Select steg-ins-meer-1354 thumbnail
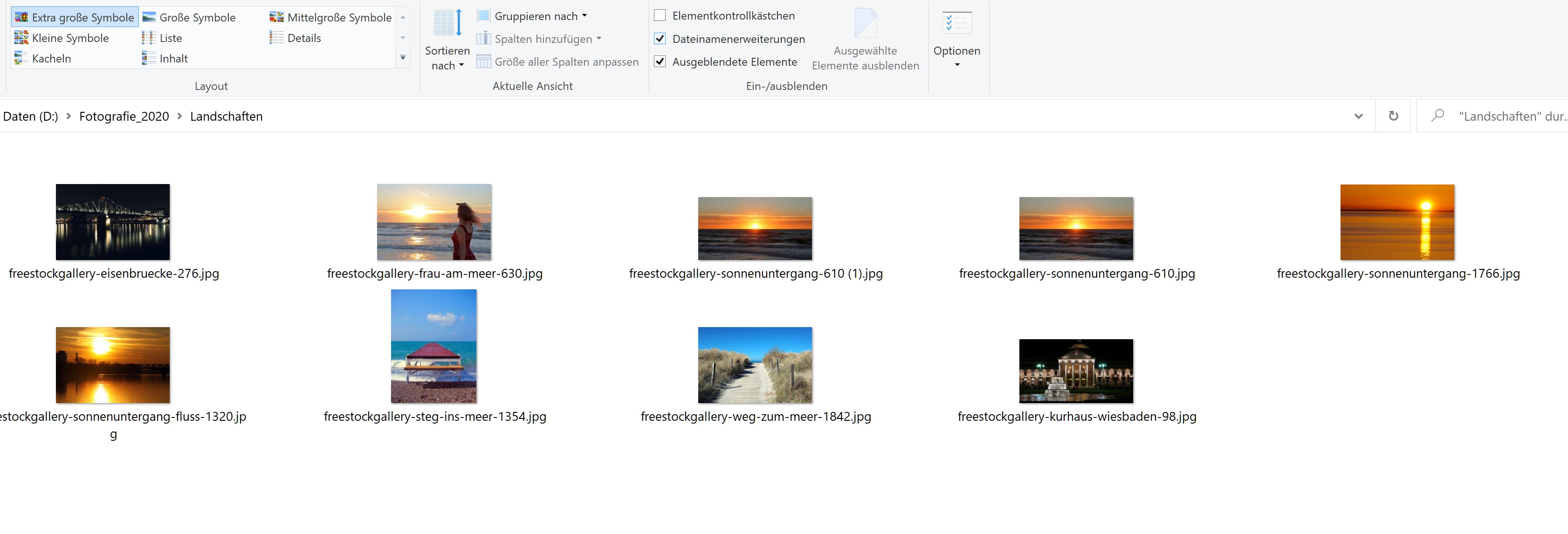The width and height of the screenshot is (1568, 534). [434, 346]
